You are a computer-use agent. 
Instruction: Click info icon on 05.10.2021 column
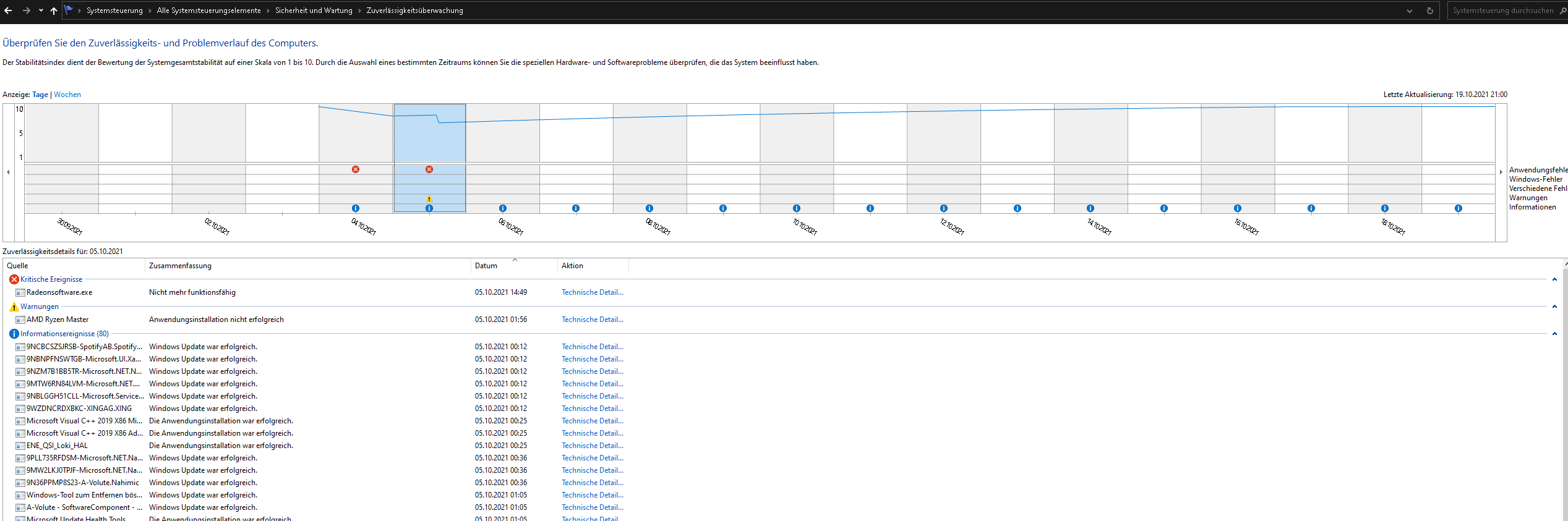[429, 208]
